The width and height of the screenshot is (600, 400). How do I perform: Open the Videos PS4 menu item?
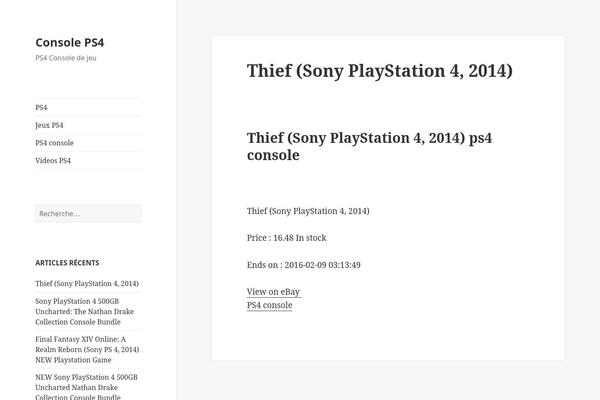pyautogui.click(x=53, y=160)
